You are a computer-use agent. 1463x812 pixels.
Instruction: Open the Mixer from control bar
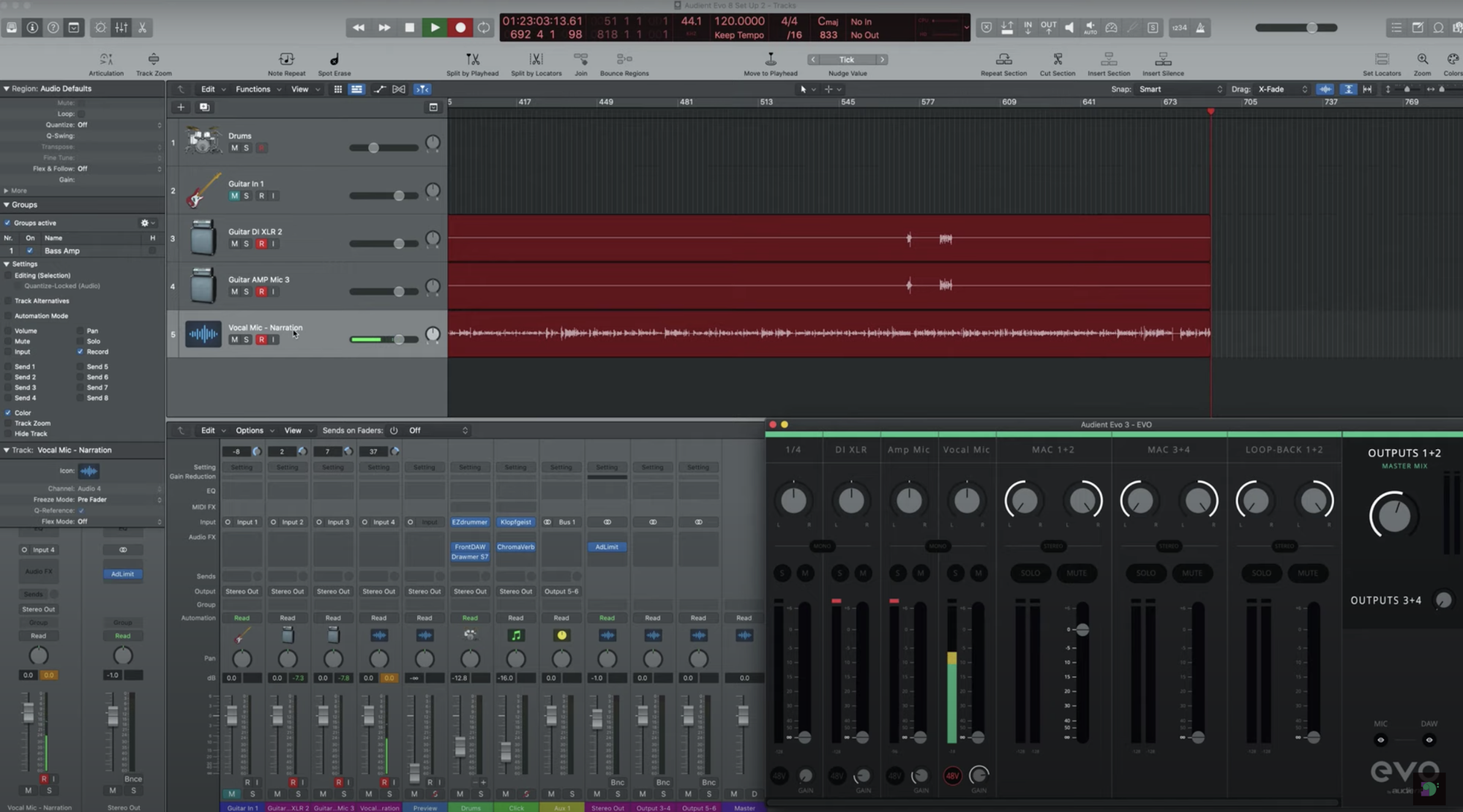coord(121,28)
